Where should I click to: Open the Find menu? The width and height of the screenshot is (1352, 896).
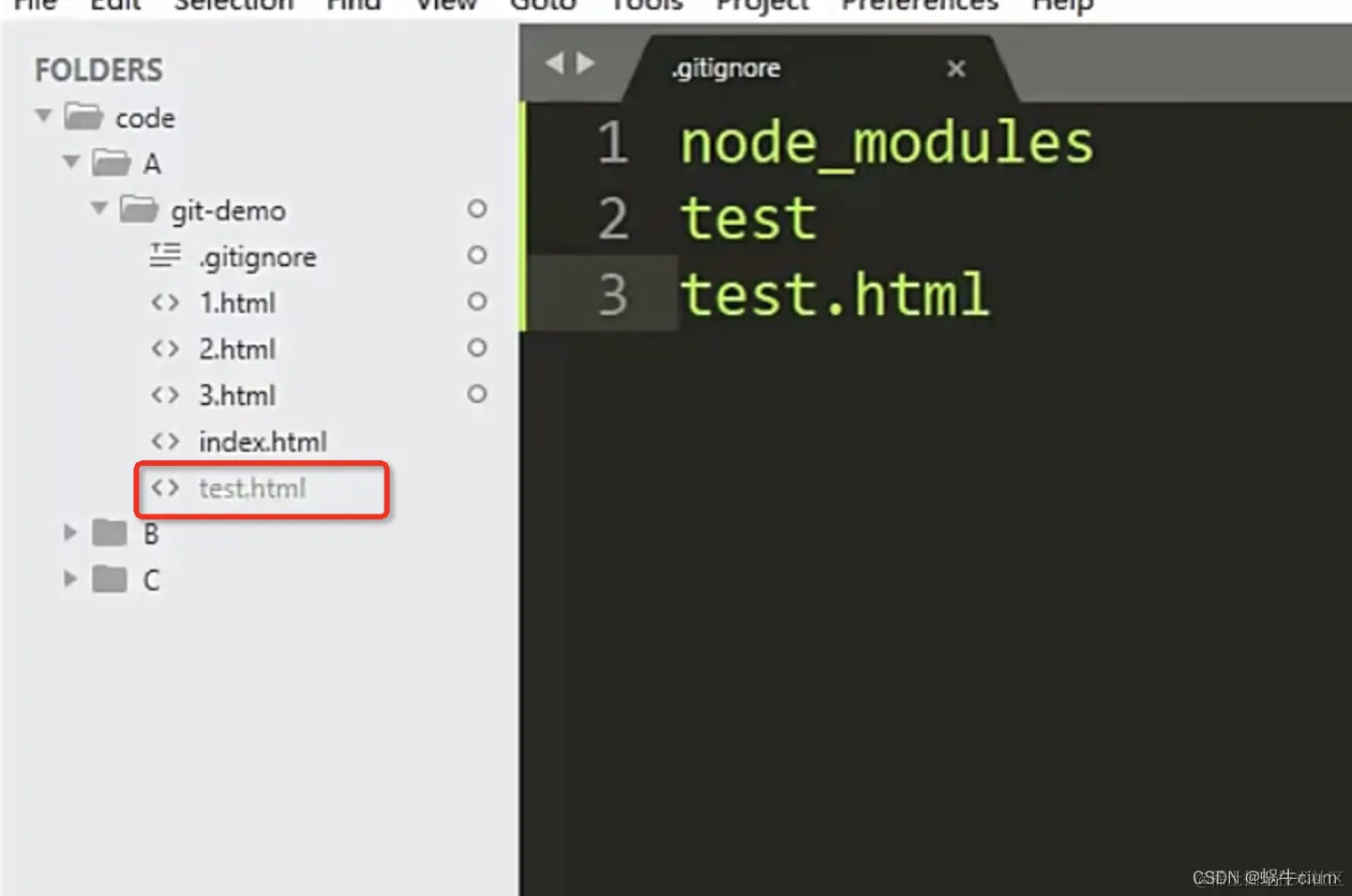coord(353,5)
